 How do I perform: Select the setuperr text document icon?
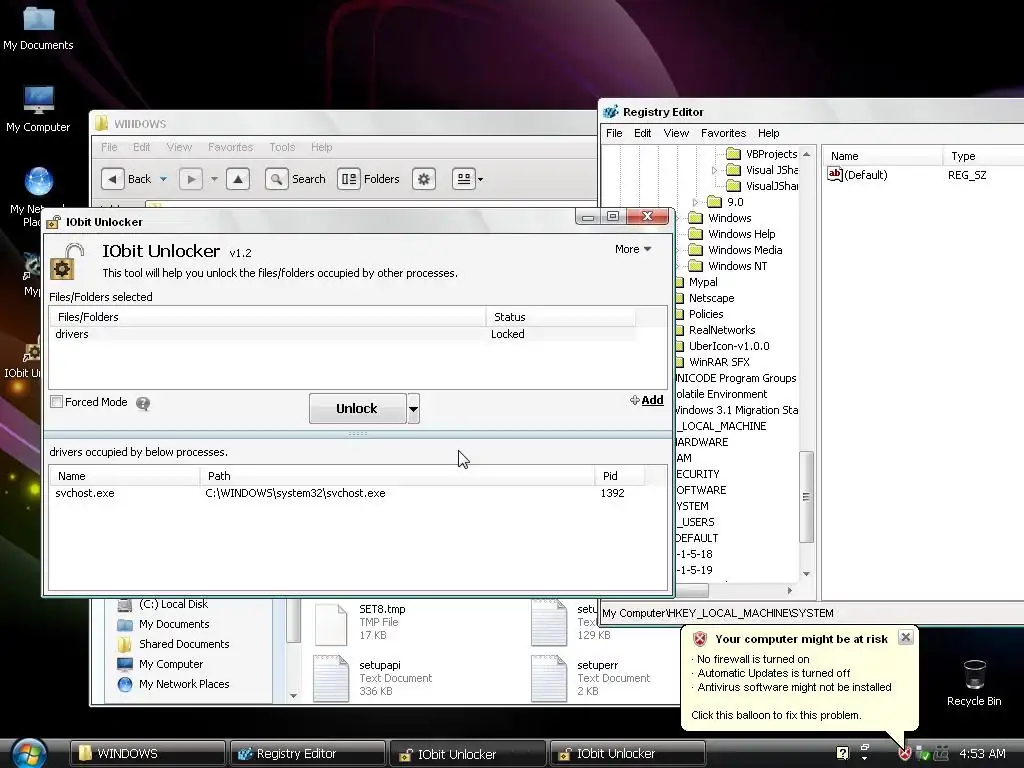click(549, 679)
